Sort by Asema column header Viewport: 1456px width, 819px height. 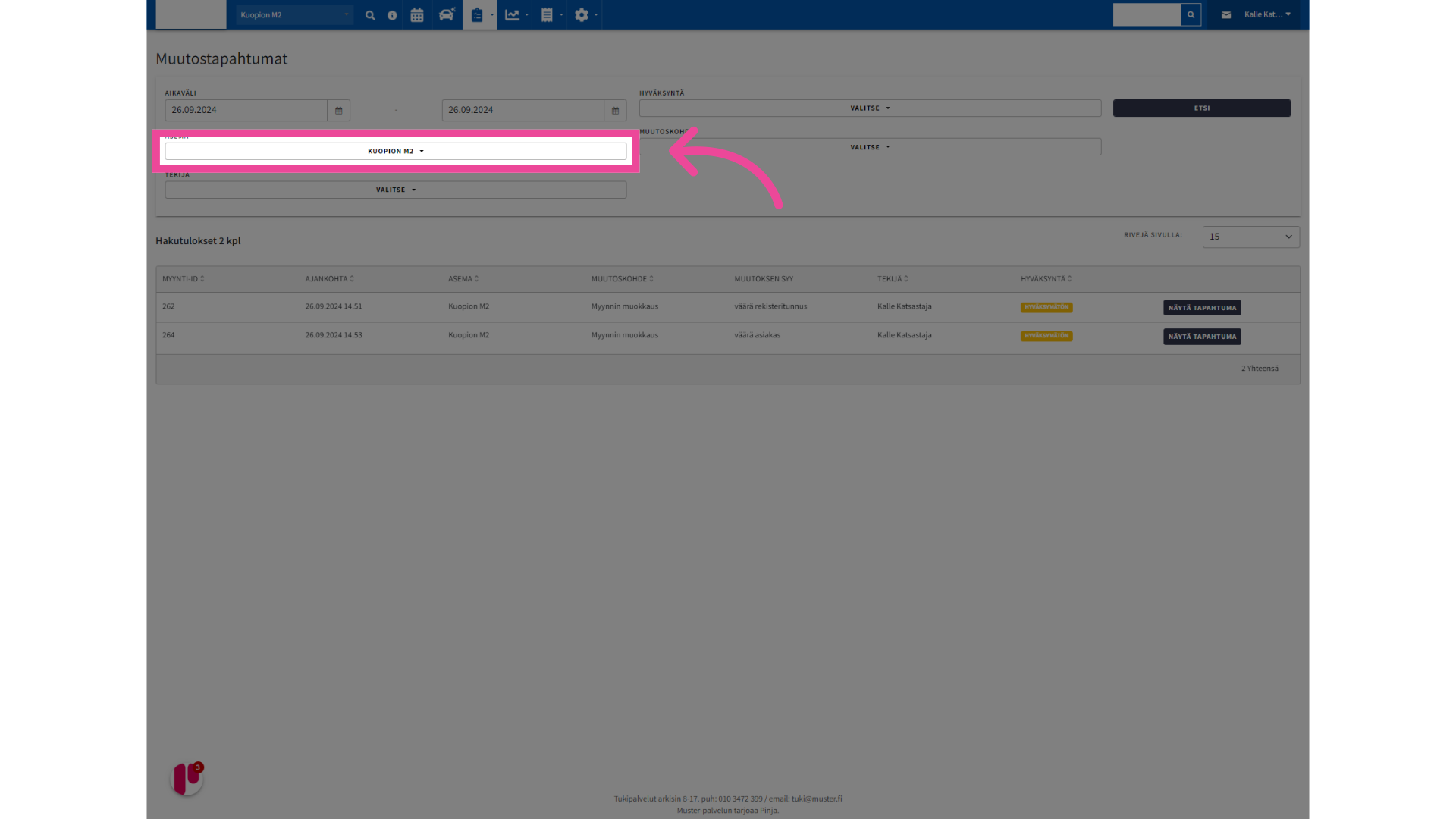pyautogui.click(x=463, y=279)
